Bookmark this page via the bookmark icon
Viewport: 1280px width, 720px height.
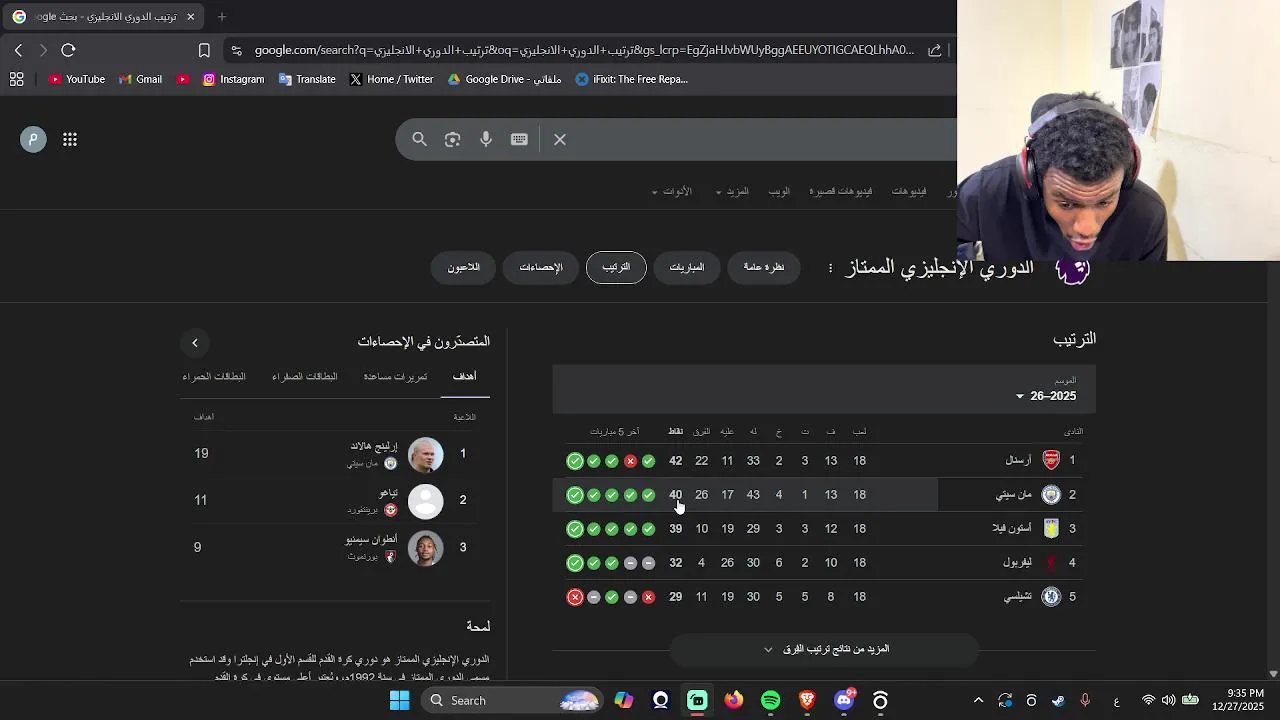[x=204, y=50]
